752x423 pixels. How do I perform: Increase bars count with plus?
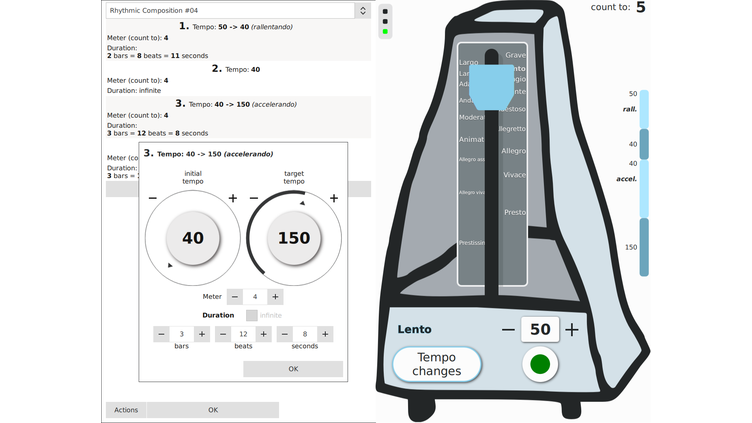click(x=202, y=334)
